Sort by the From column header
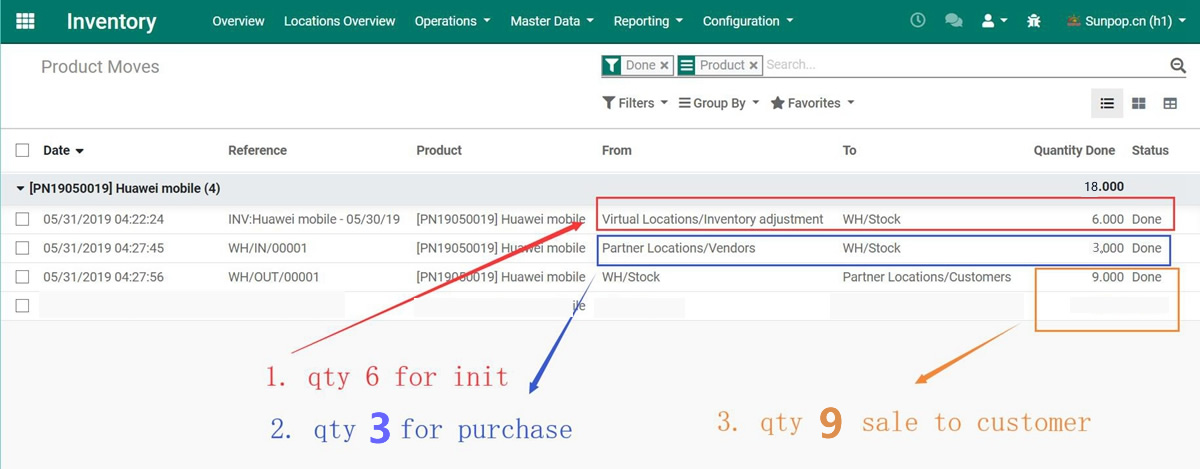1200x469 pixels. tap(617, 150)
